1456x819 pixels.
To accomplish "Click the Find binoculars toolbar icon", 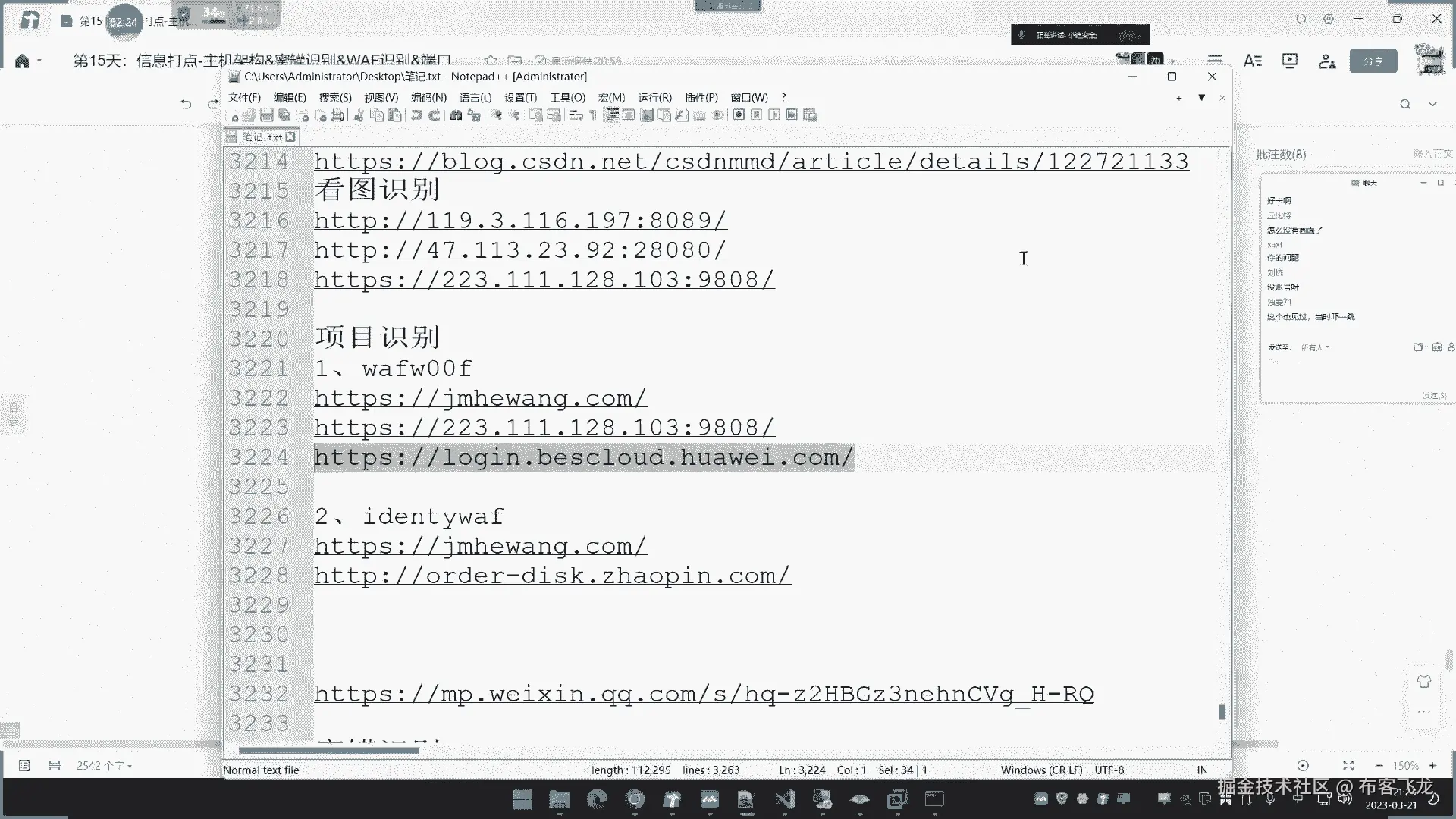I will tap(456, 115).
